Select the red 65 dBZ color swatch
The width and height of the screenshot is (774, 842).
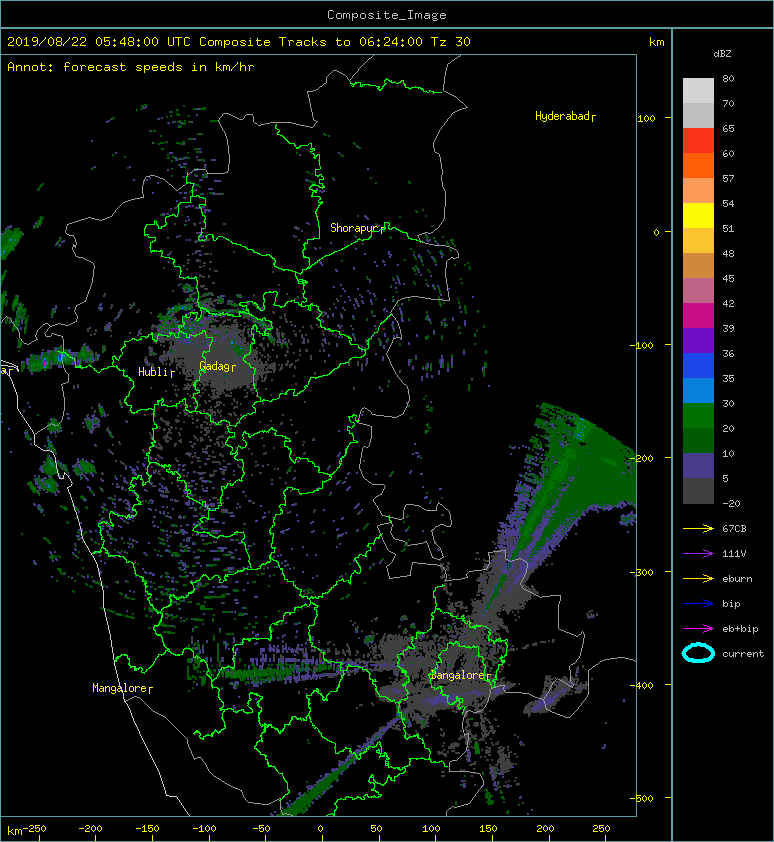click(x=698, y=141)
